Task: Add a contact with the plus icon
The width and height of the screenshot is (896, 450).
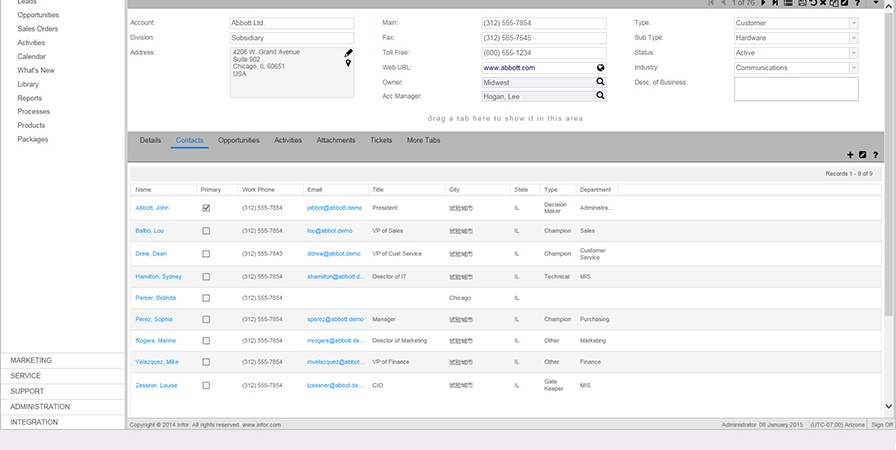Action: (x=850, y=155)
